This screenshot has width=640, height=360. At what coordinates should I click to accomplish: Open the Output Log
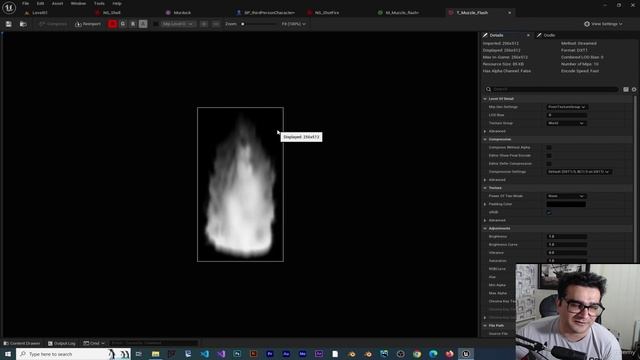point(62,343)
